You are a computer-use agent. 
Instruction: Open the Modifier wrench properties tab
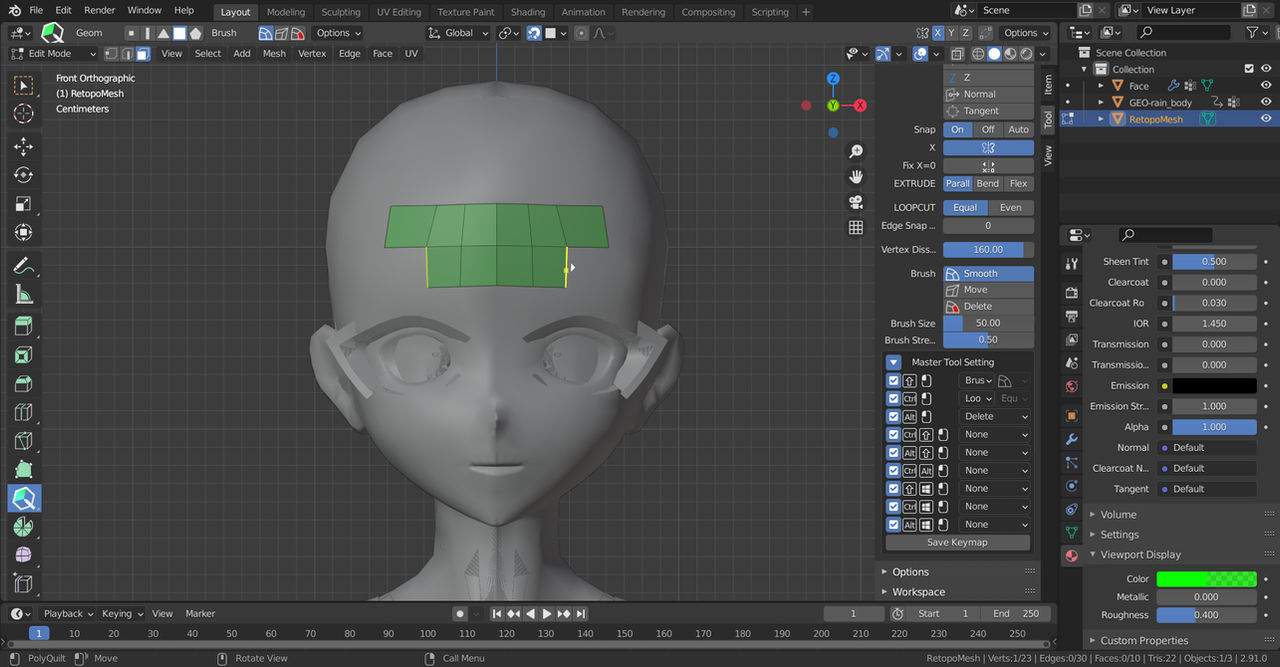(x=1072, y=439)
